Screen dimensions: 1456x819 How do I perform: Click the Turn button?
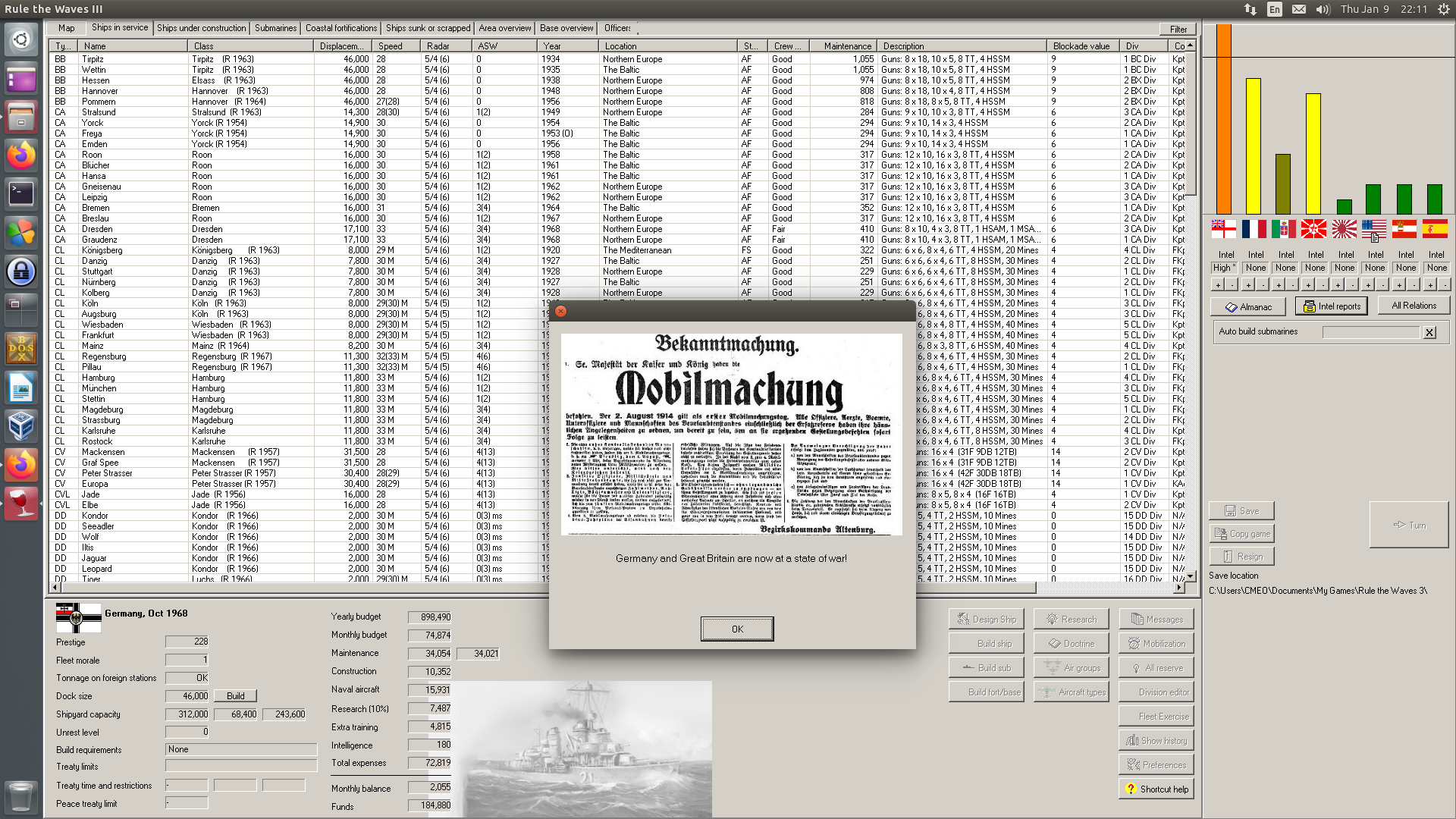point(1409,525)
